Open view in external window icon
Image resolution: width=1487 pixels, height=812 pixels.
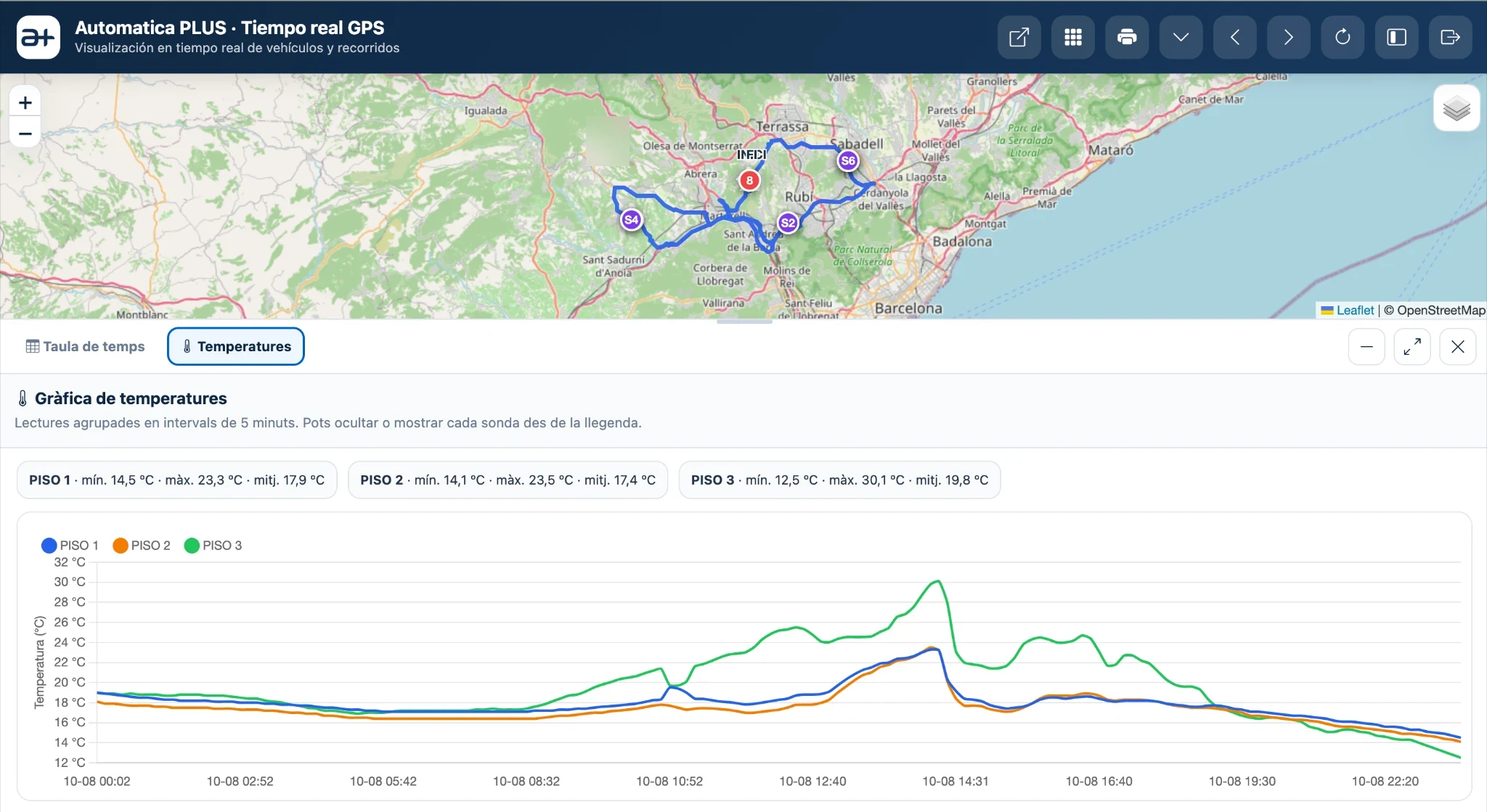[x=1019, y=37]
